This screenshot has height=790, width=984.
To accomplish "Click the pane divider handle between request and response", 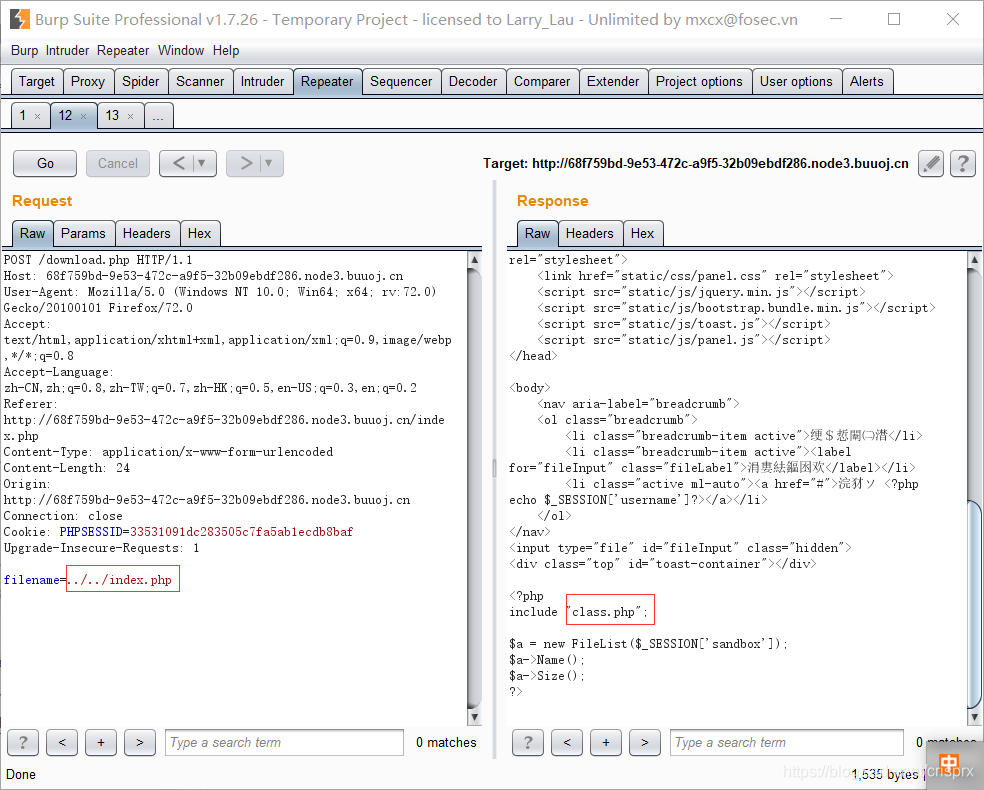I will pyautogui.click(x=495, y=467).
